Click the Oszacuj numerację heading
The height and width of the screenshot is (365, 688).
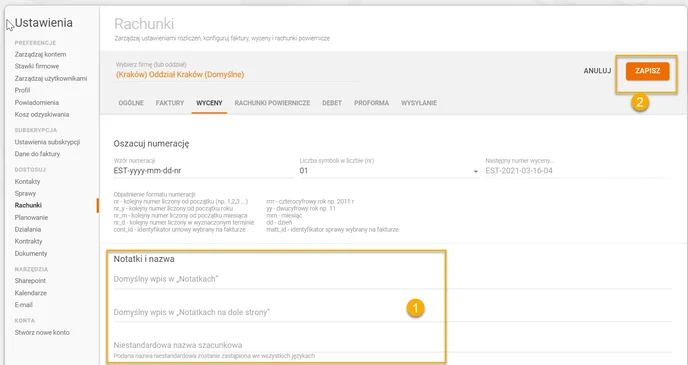coord(151,143)
